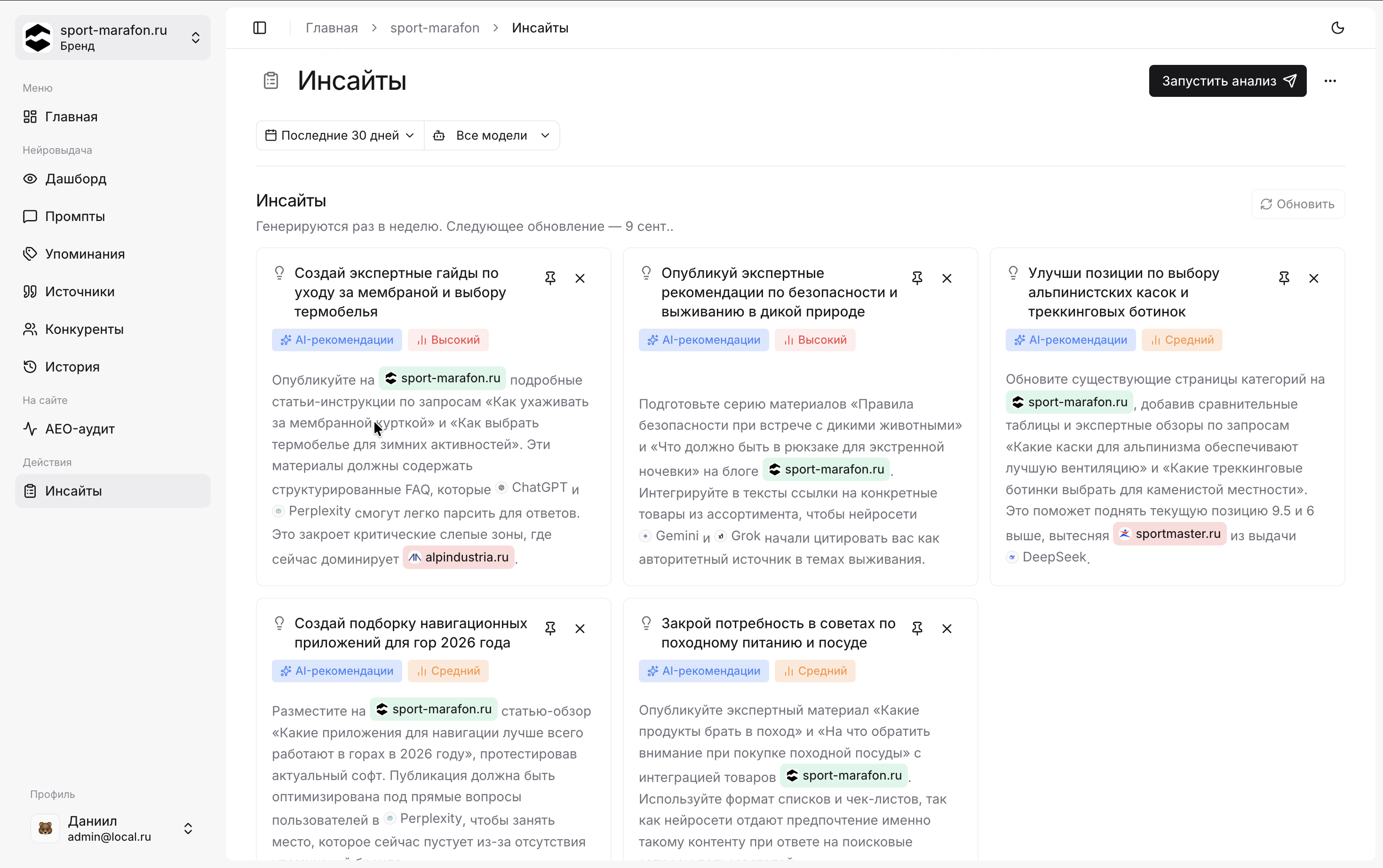
Task: Open the Последние 30 дней date dropdown
Action: point(340,135)
